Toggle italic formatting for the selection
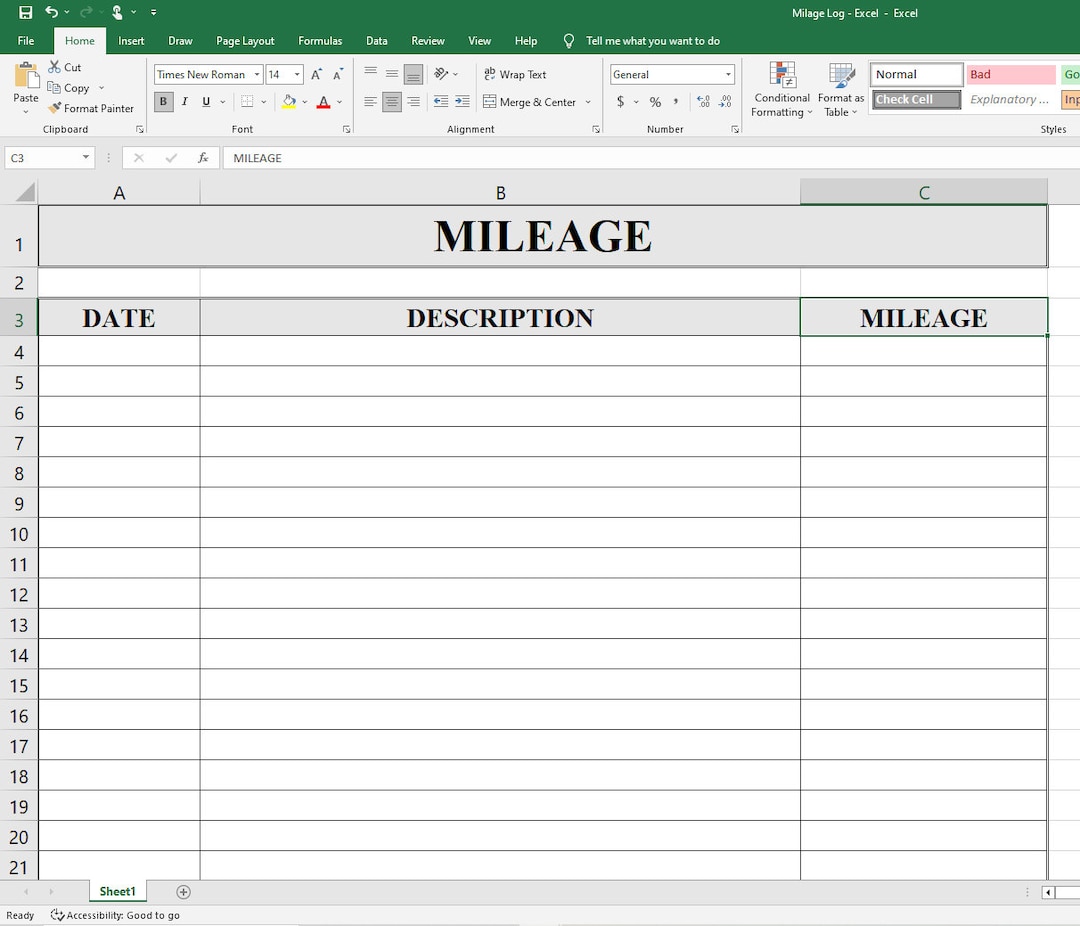1080x926 pixels. tap(184, 102)
